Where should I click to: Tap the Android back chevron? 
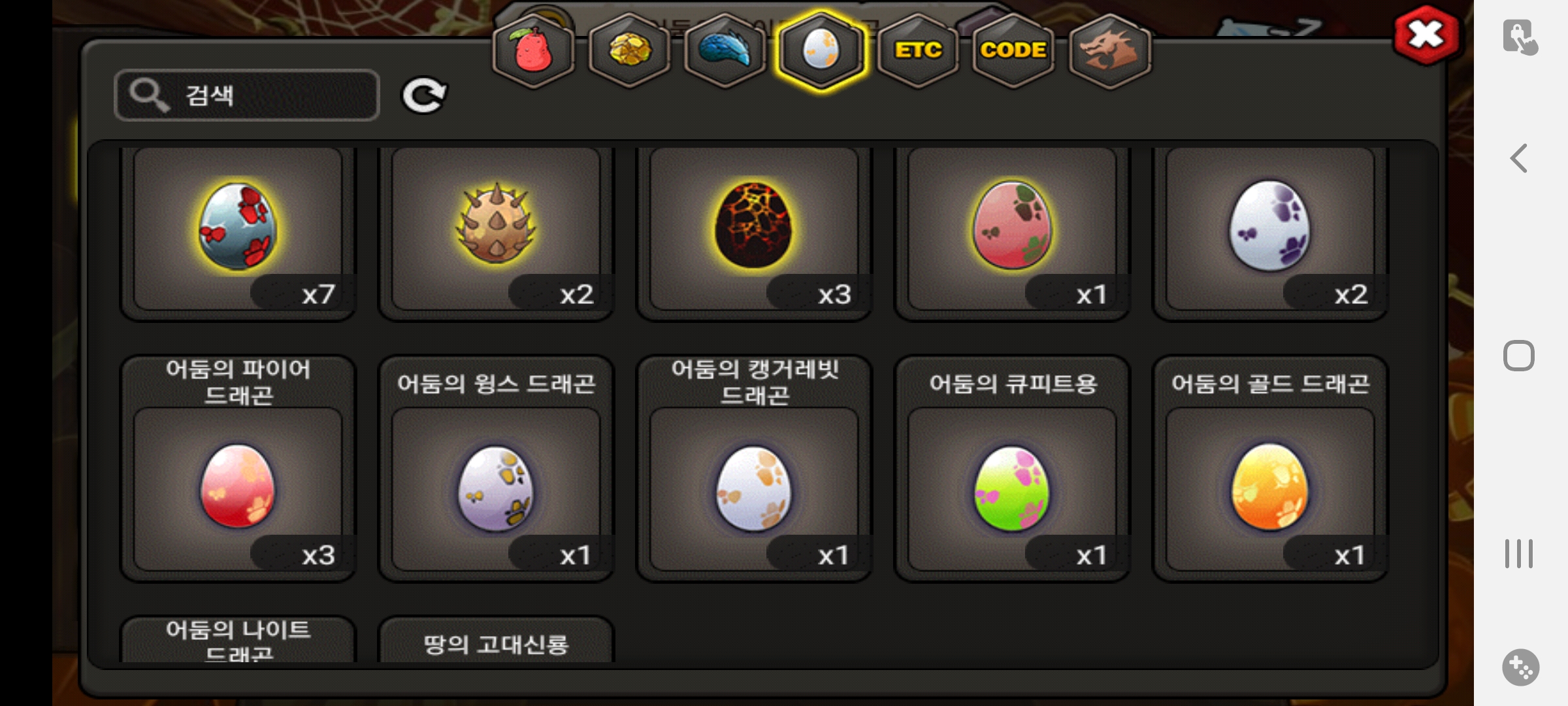[1519, 158]
